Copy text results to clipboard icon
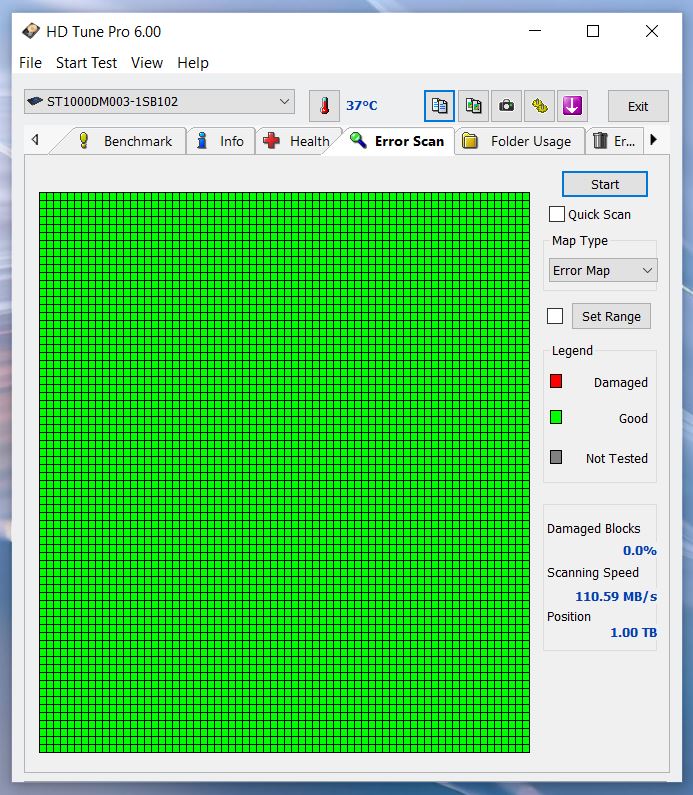Image resolution: width=693 pixels, height=795 pixels. 439,105
